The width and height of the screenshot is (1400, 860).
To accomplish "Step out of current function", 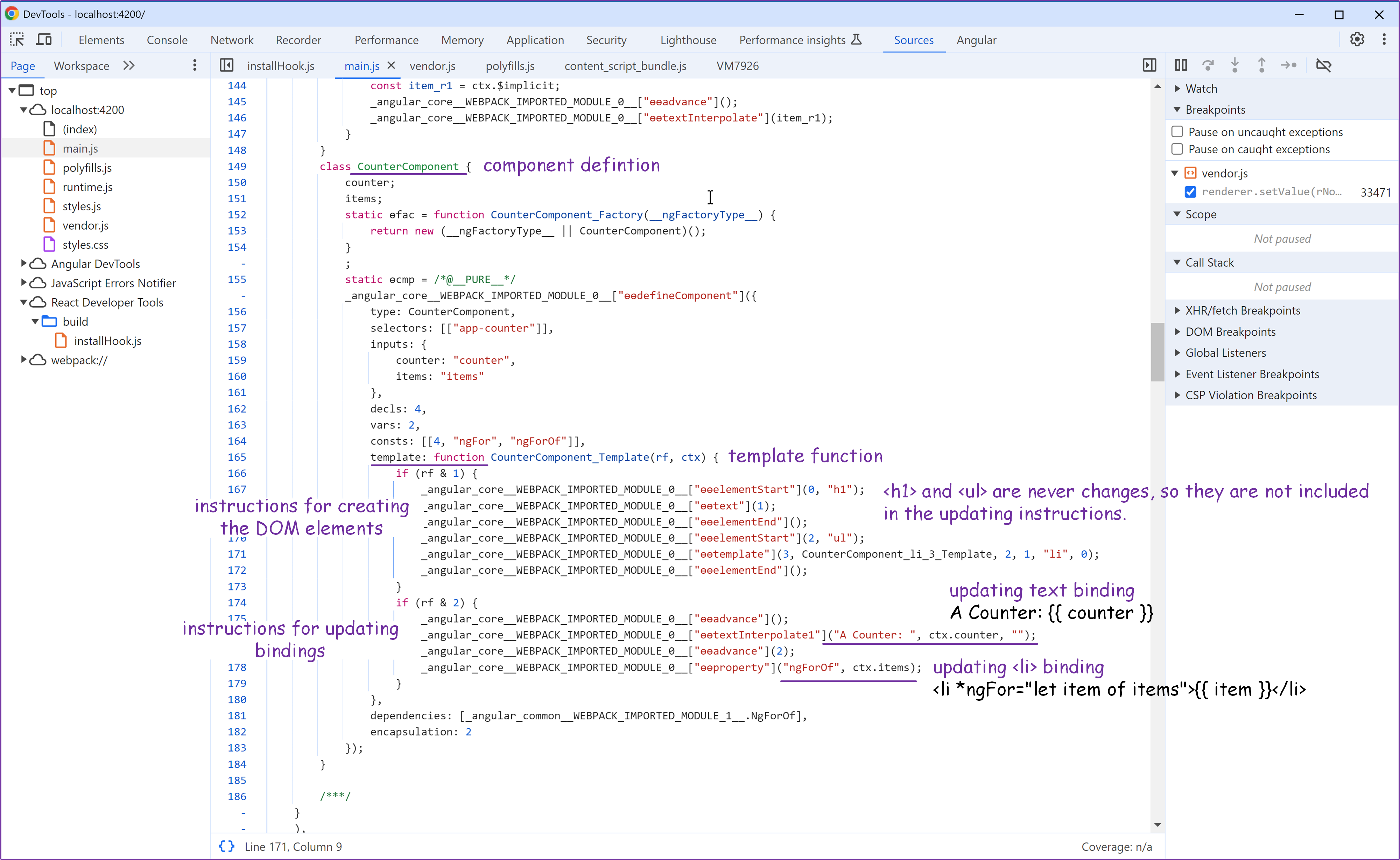I will point(1261,65).
